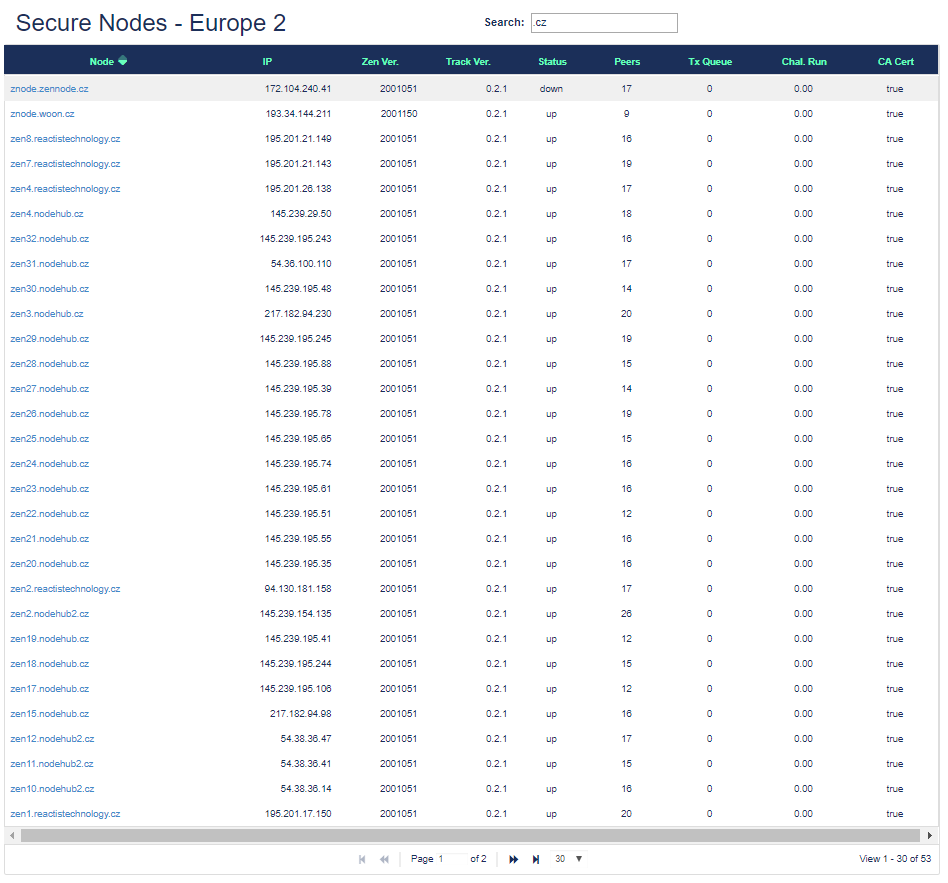Sort table by IP column header
The width and height of the screenshot is (948, 883).
[x=267, y=62]
